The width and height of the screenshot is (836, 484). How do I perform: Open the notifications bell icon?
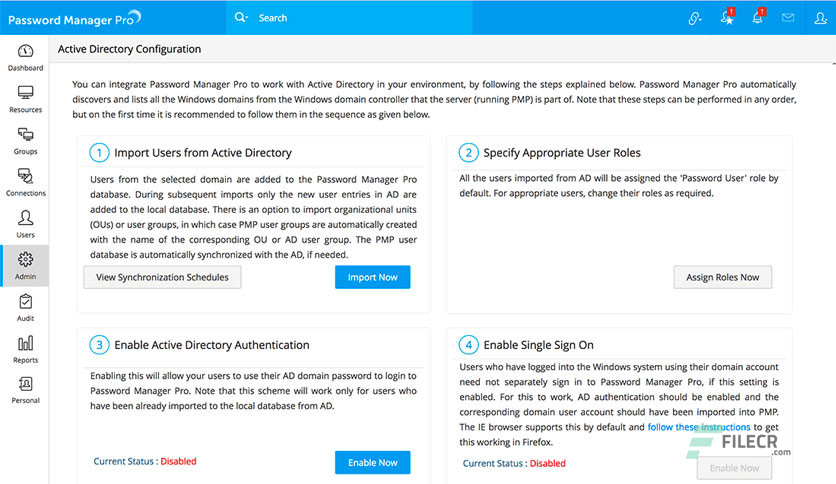(758, 17)
